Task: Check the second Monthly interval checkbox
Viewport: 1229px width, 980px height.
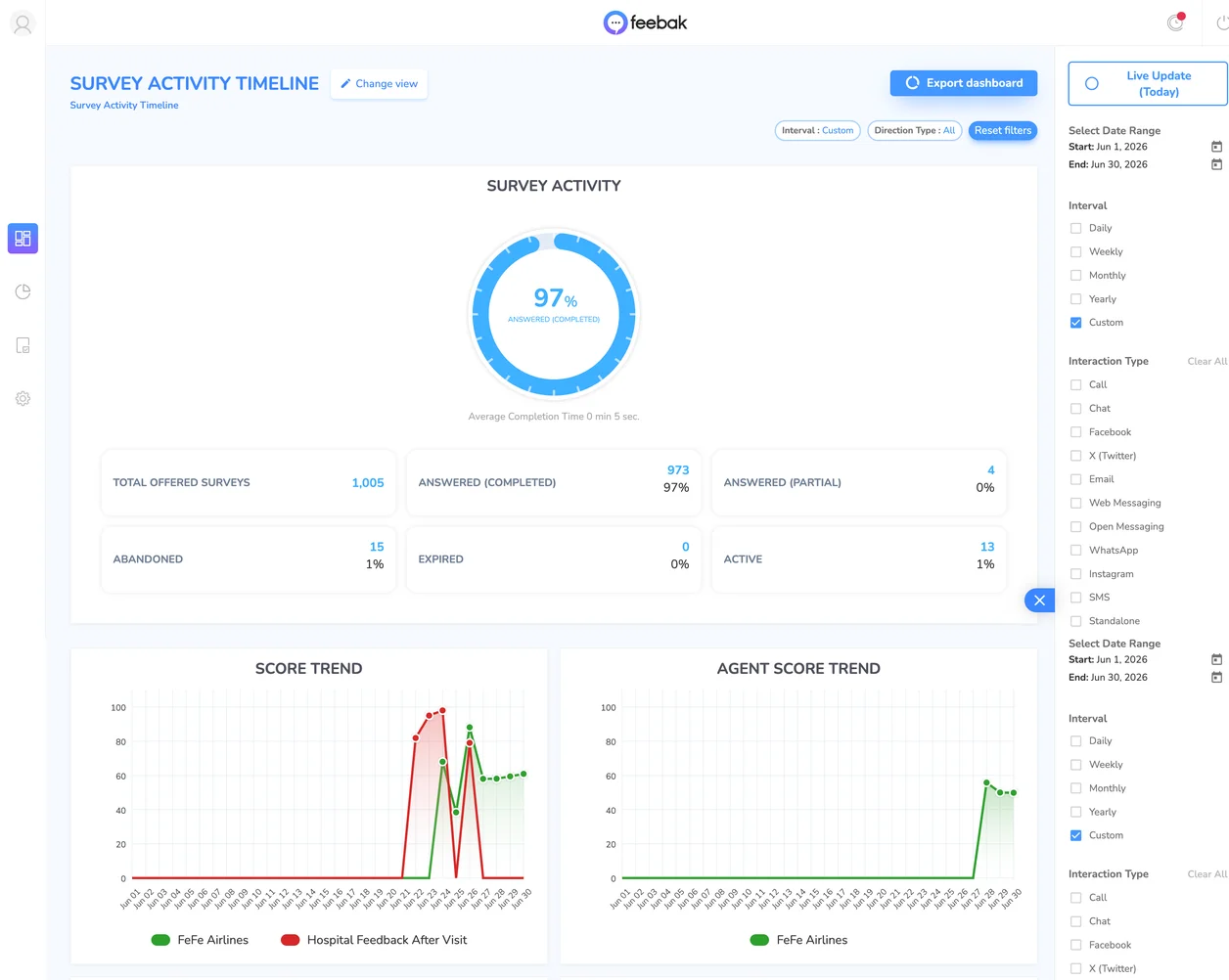Action: click(1076, 788)
